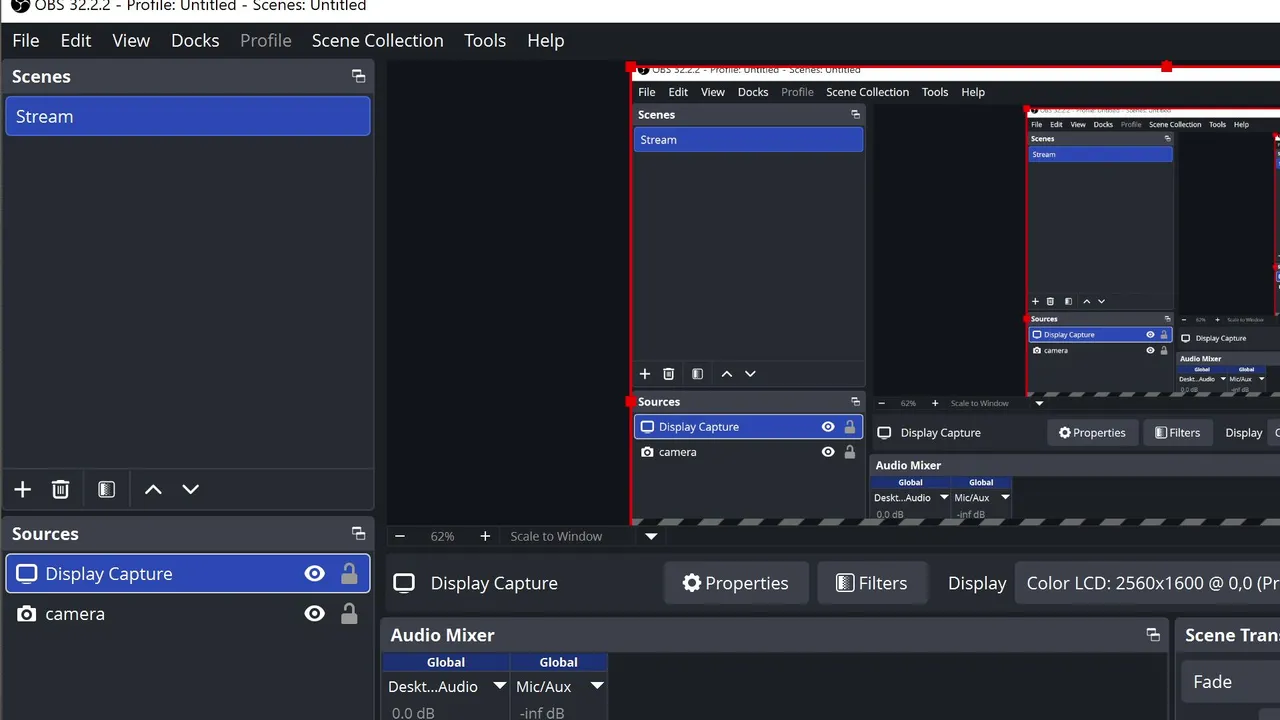Image resolution: width=1280 pixels, height=720 pixels.
Task: Open the Help menu
Action: point(546,40)
